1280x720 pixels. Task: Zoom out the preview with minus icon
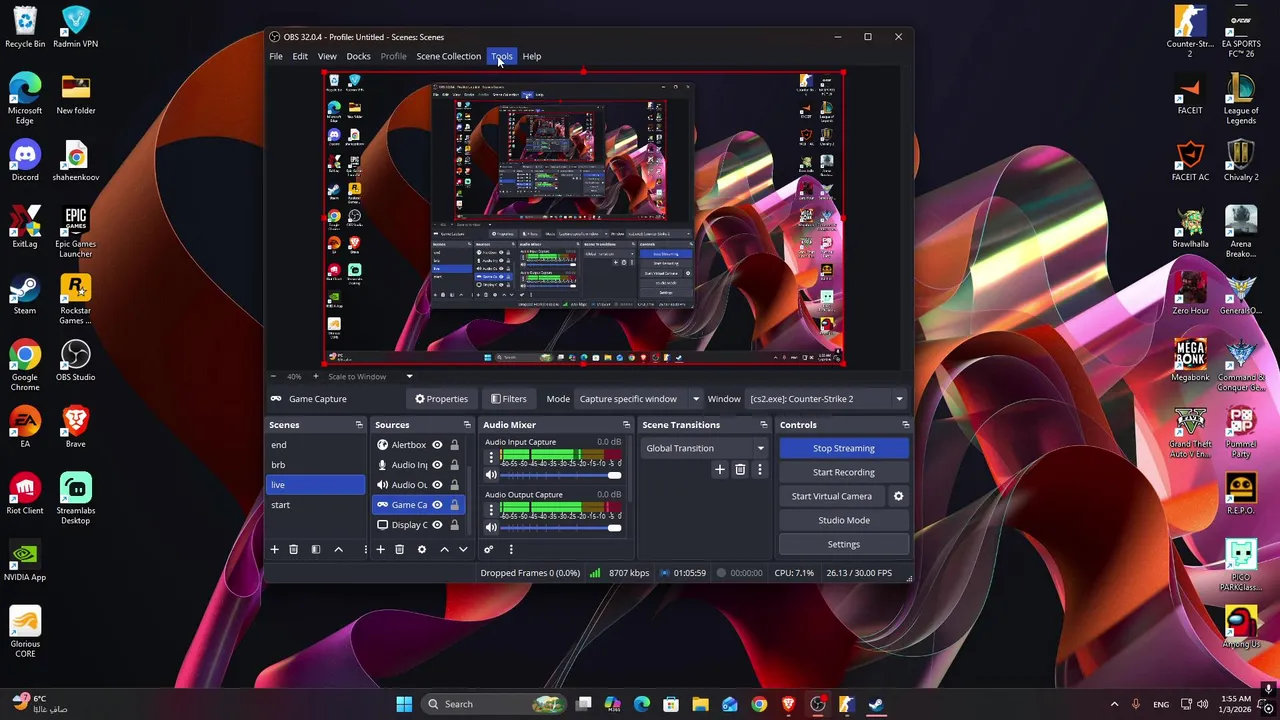pyautogui.click(x=275, y=376)
